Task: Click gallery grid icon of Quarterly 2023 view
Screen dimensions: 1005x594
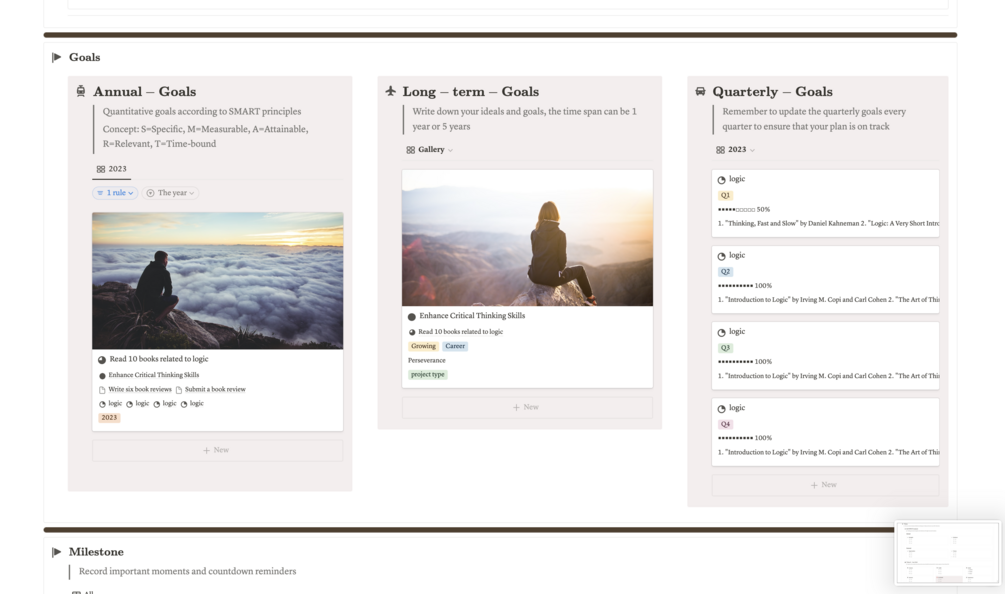Action: point(720,150)
